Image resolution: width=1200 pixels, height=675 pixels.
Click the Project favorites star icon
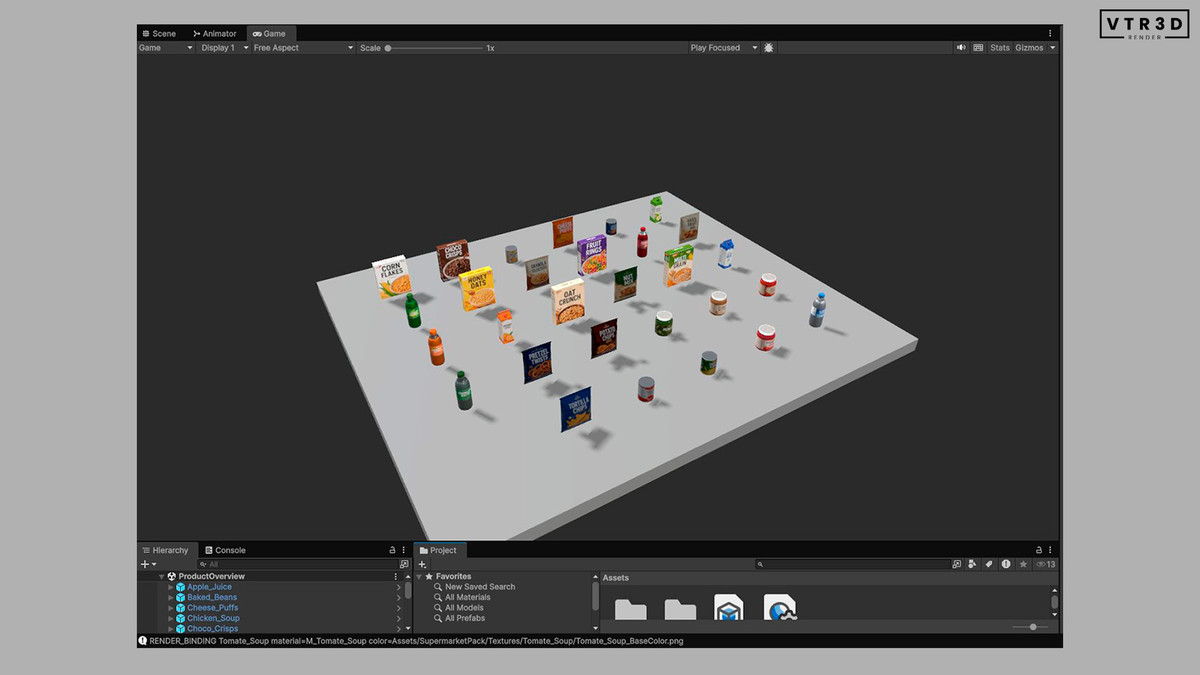pos(1023,564)
